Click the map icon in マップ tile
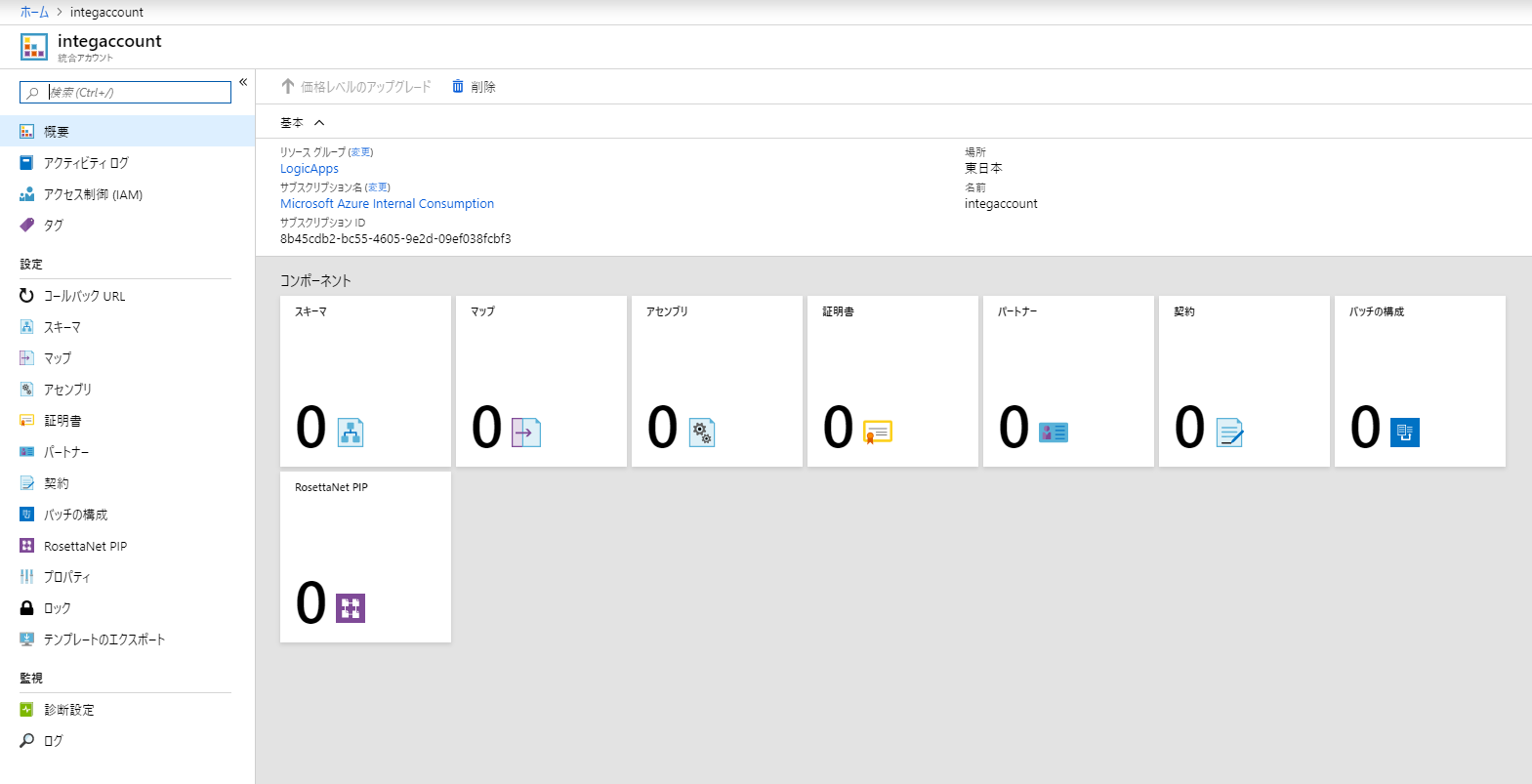1532x784 pixels. [x=525, y=432]
